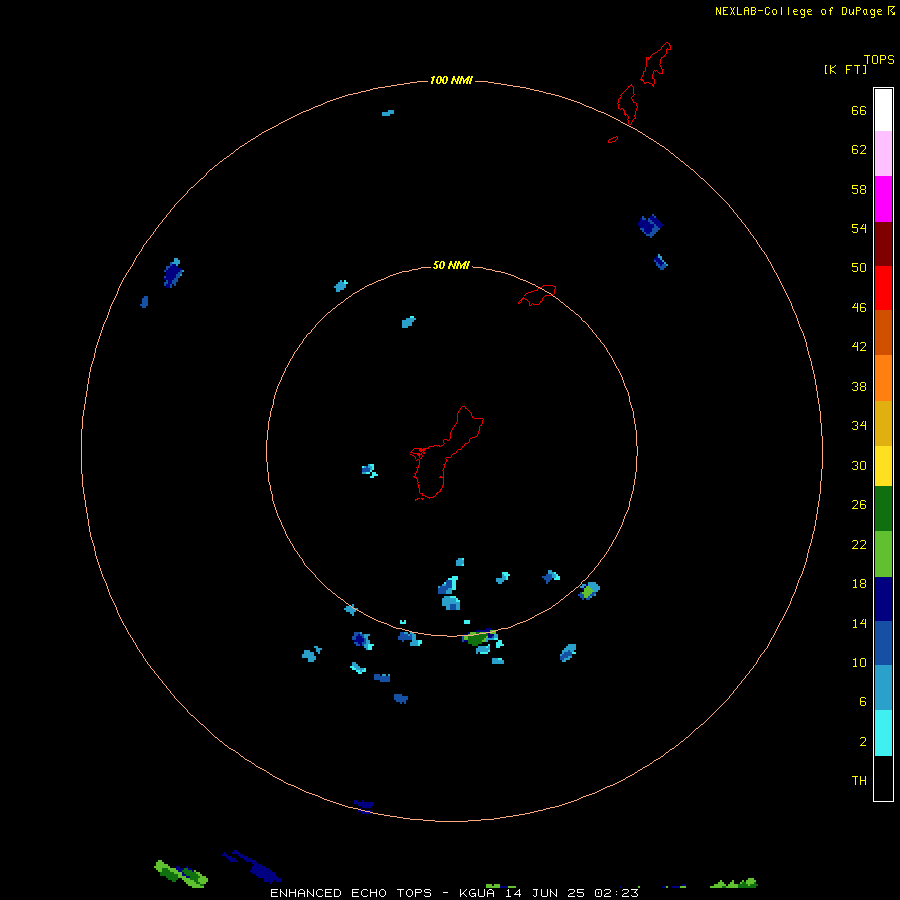The image size is (900, 900).
Task: Select the dark orange legend band
Action: point(883,332)
